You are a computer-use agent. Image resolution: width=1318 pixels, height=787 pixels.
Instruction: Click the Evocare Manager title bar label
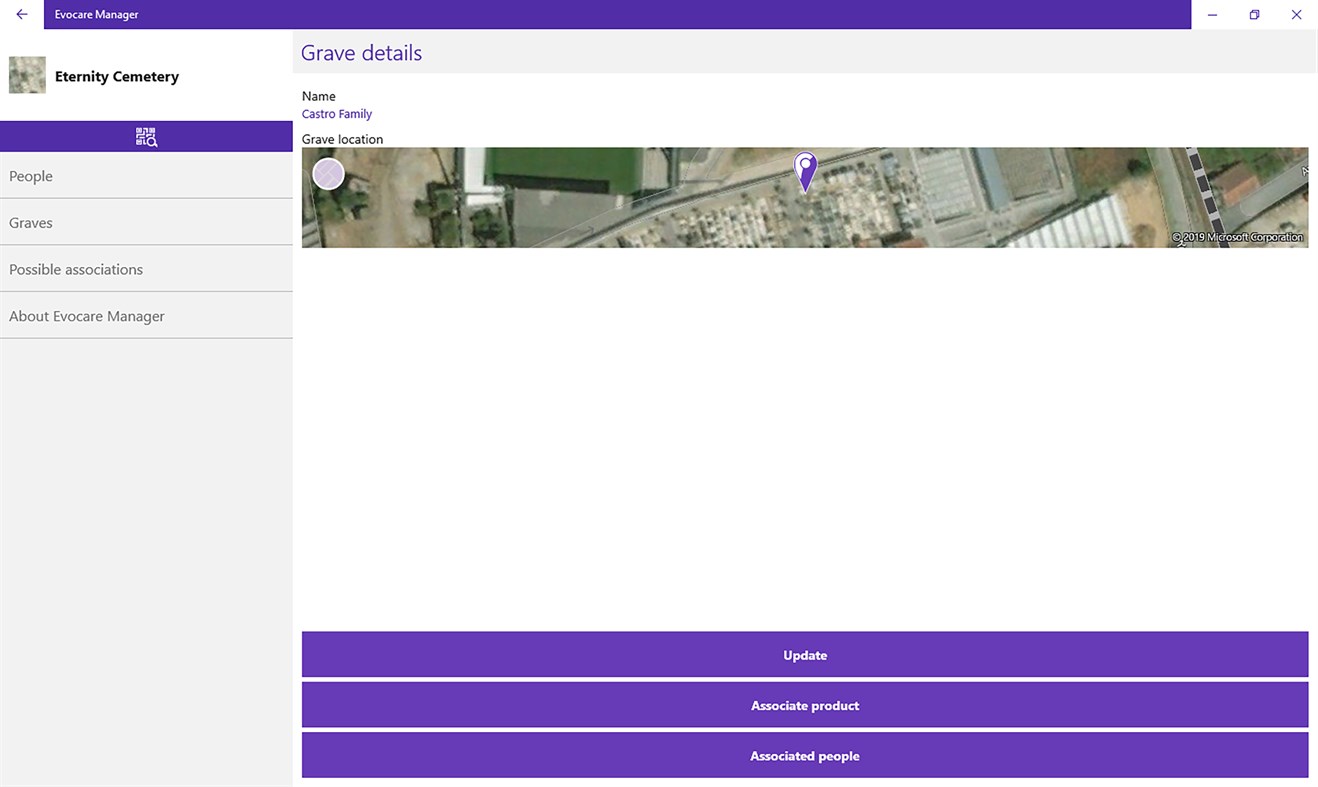(x=96, y=14)
